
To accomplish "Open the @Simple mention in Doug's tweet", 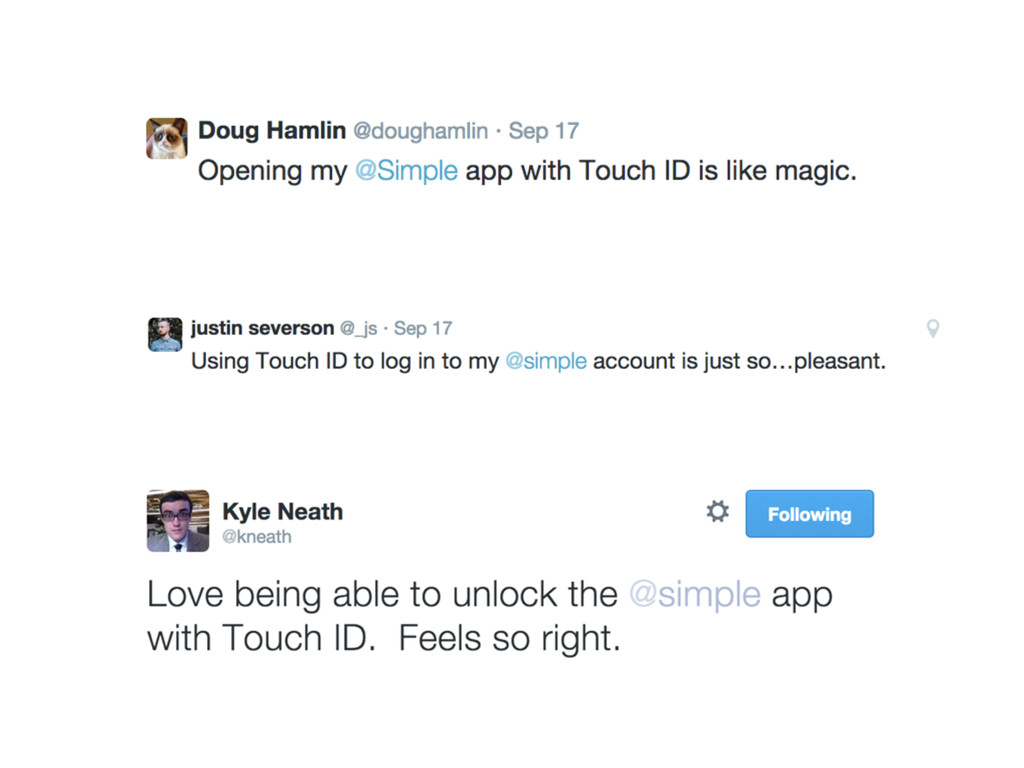I will click(406, 170).
